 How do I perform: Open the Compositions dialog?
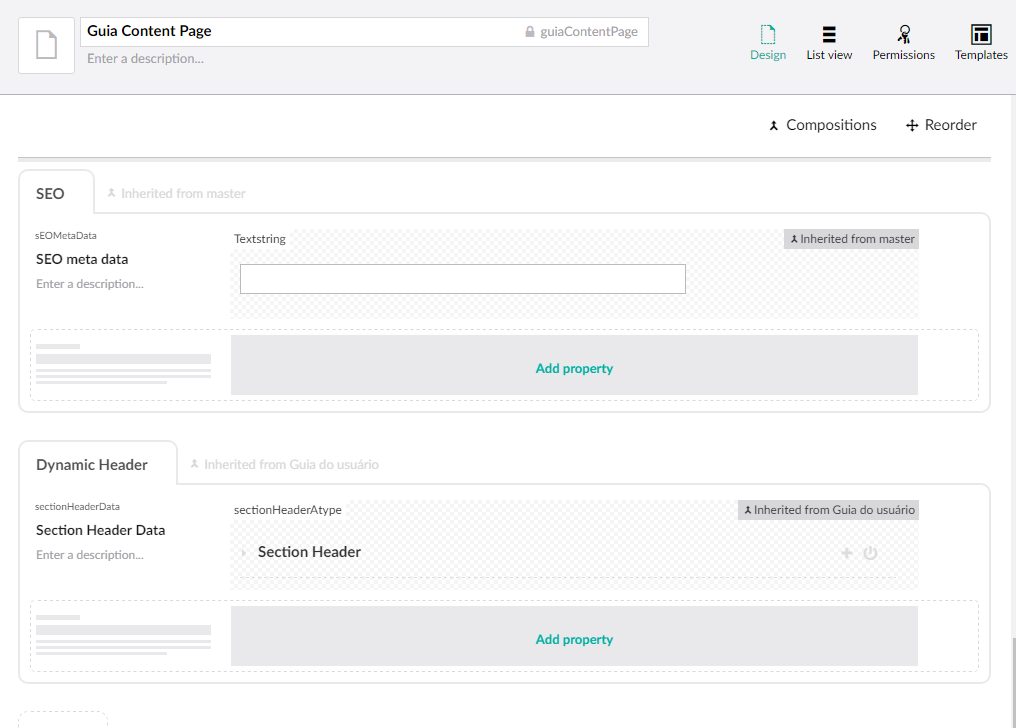click(822, 125)
